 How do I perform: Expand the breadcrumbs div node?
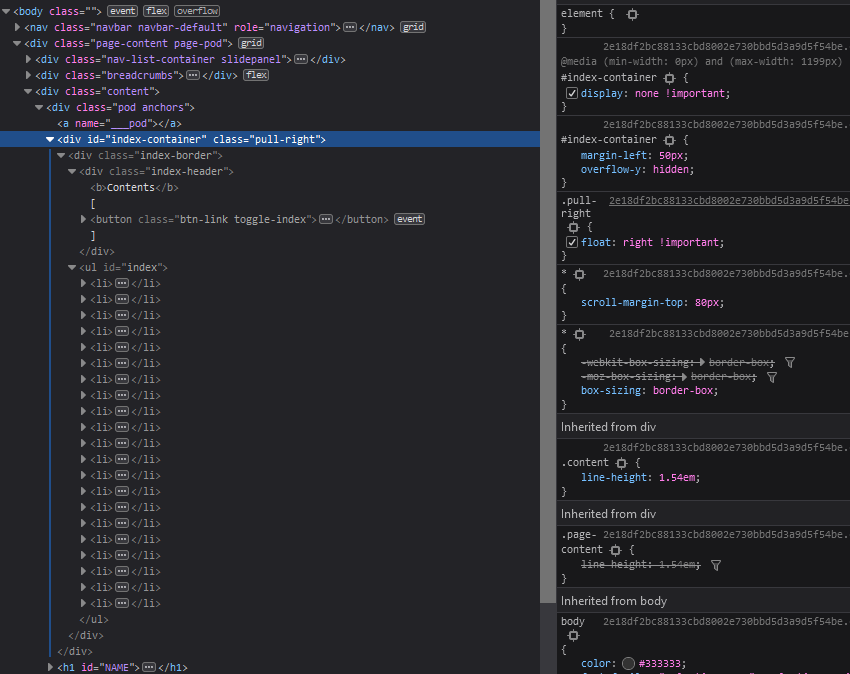(28, 75)
